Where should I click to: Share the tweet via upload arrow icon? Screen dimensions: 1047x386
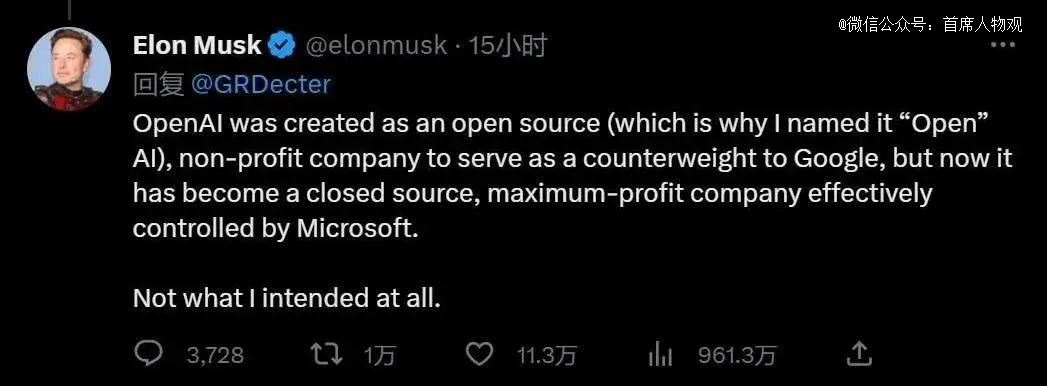pos(859,354)
